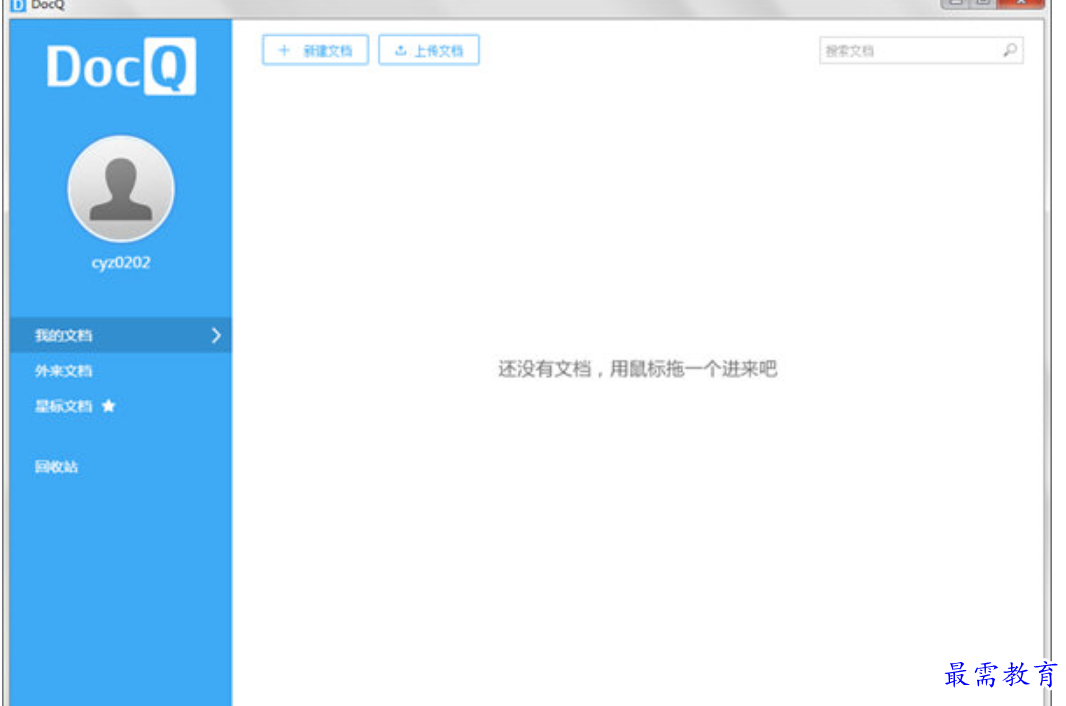This screenshot has width=1066, height=706.
Task: Click the DocQ app icon in title bar
Action: tap(18, 4)
